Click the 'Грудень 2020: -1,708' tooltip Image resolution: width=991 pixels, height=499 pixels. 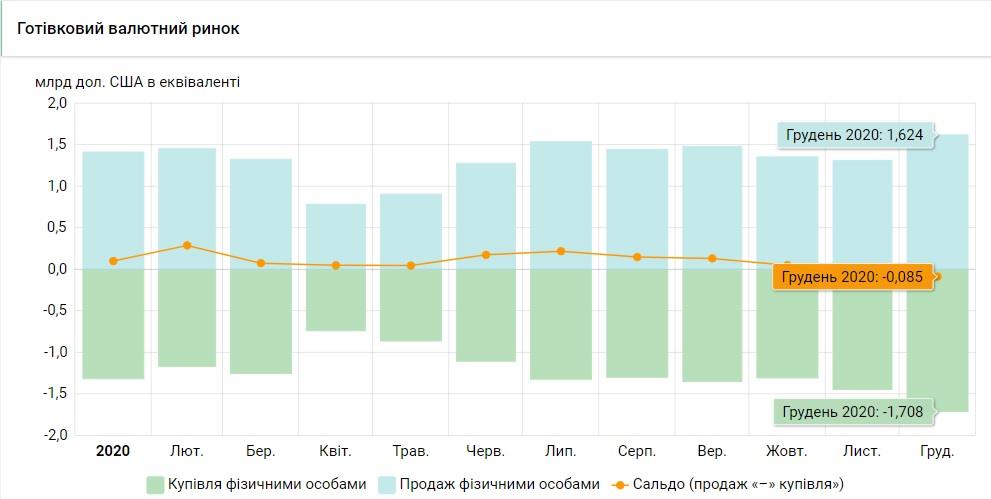853,411
